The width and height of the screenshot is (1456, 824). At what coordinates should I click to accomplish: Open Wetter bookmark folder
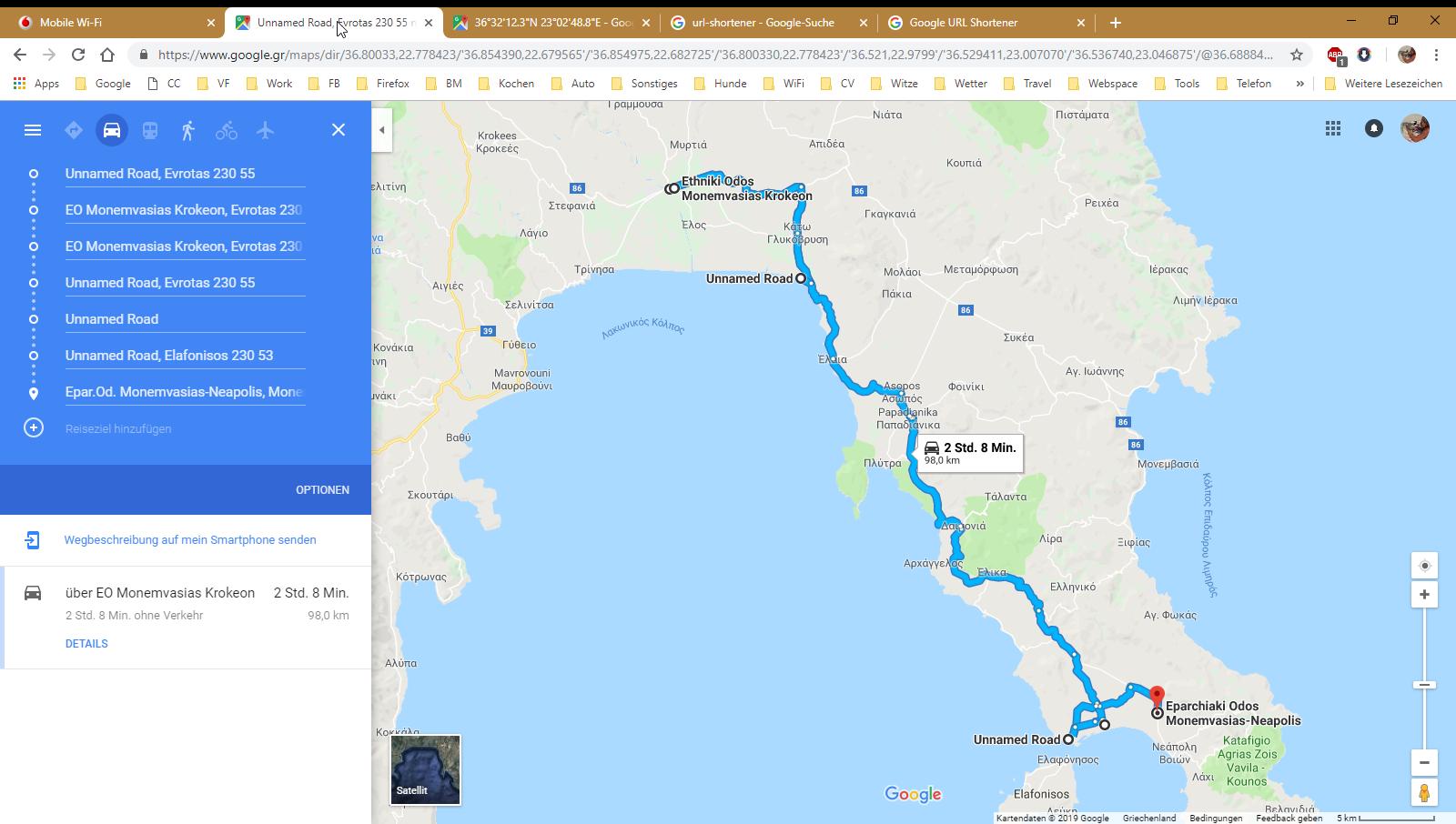coord(960,84)
